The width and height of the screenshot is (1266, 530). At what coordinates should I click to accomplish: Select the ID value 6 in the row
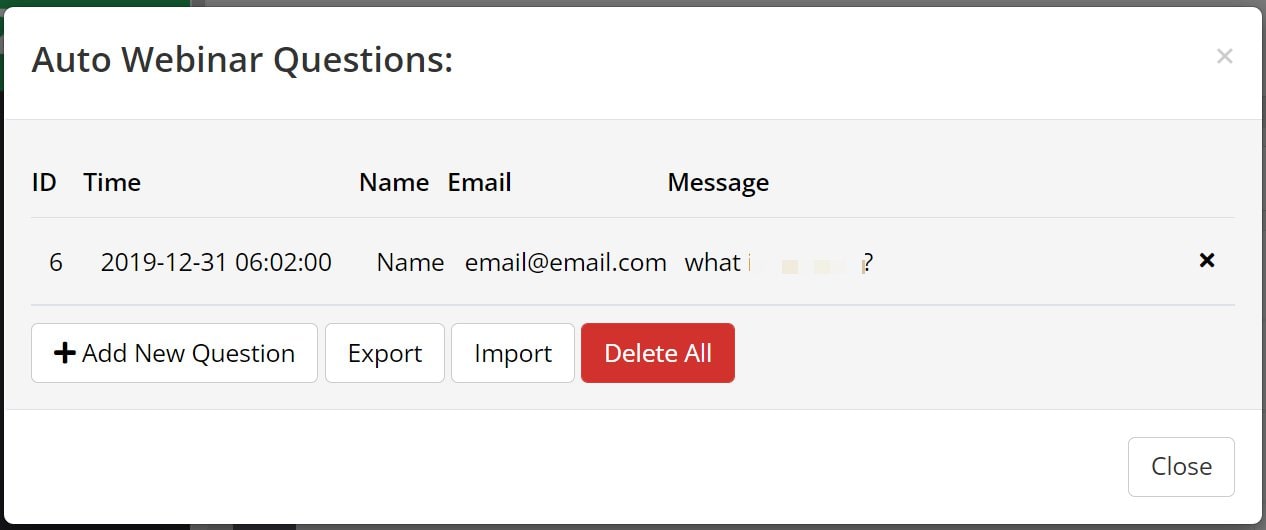(56, 262)
